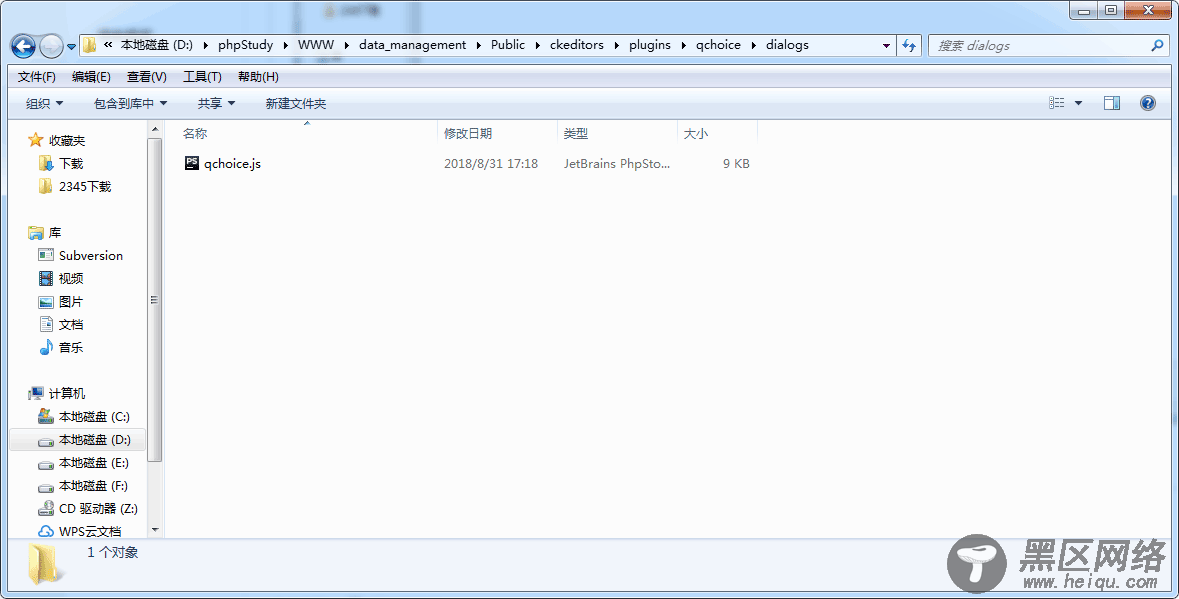Open the help question mark icon
This screenshot has width=1179, height=599.
pyautogui.click(x=1147, y=103)
